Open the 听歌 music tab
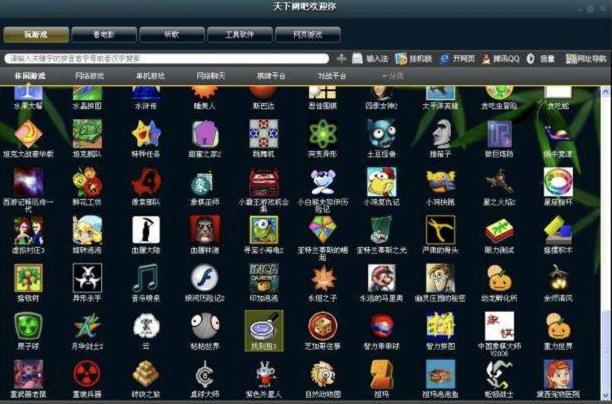The height and width of the screenshot is (404, 612). tap(172, 35)
